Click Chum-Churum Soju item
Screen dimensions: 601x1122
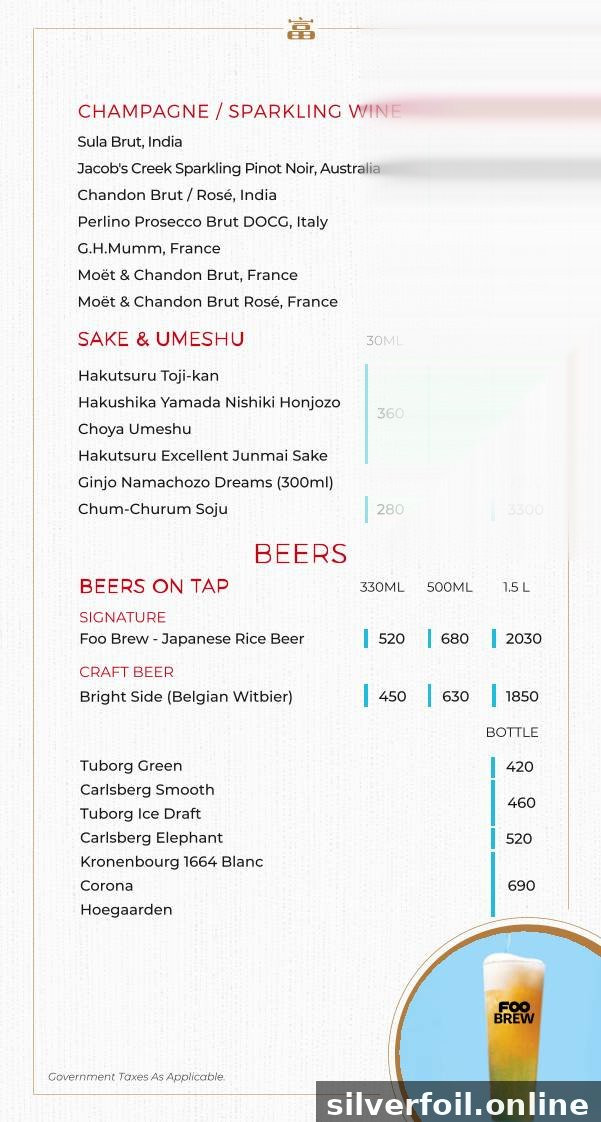click(x=152, y=509)
